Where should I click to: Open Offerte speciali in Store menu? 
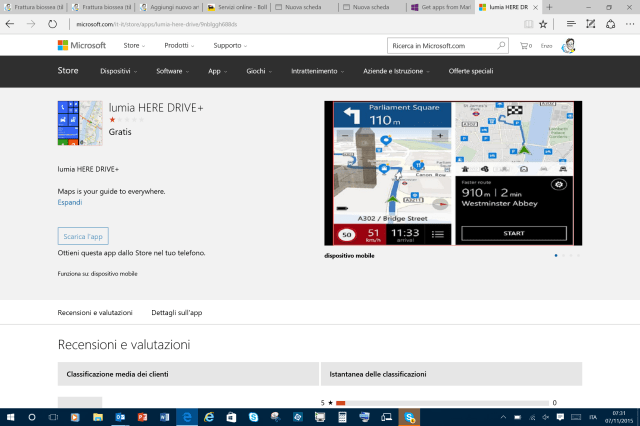[x=471, y=71]
